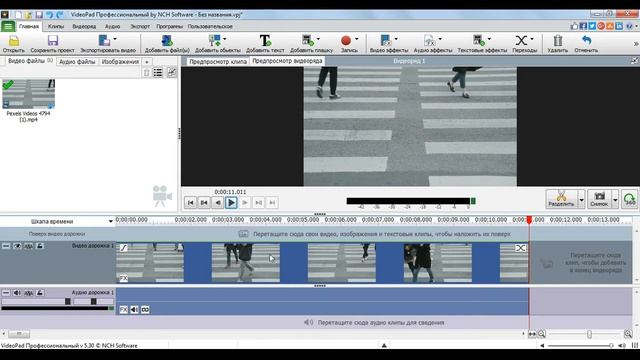Click the Добавить пляшку icon

308,40
